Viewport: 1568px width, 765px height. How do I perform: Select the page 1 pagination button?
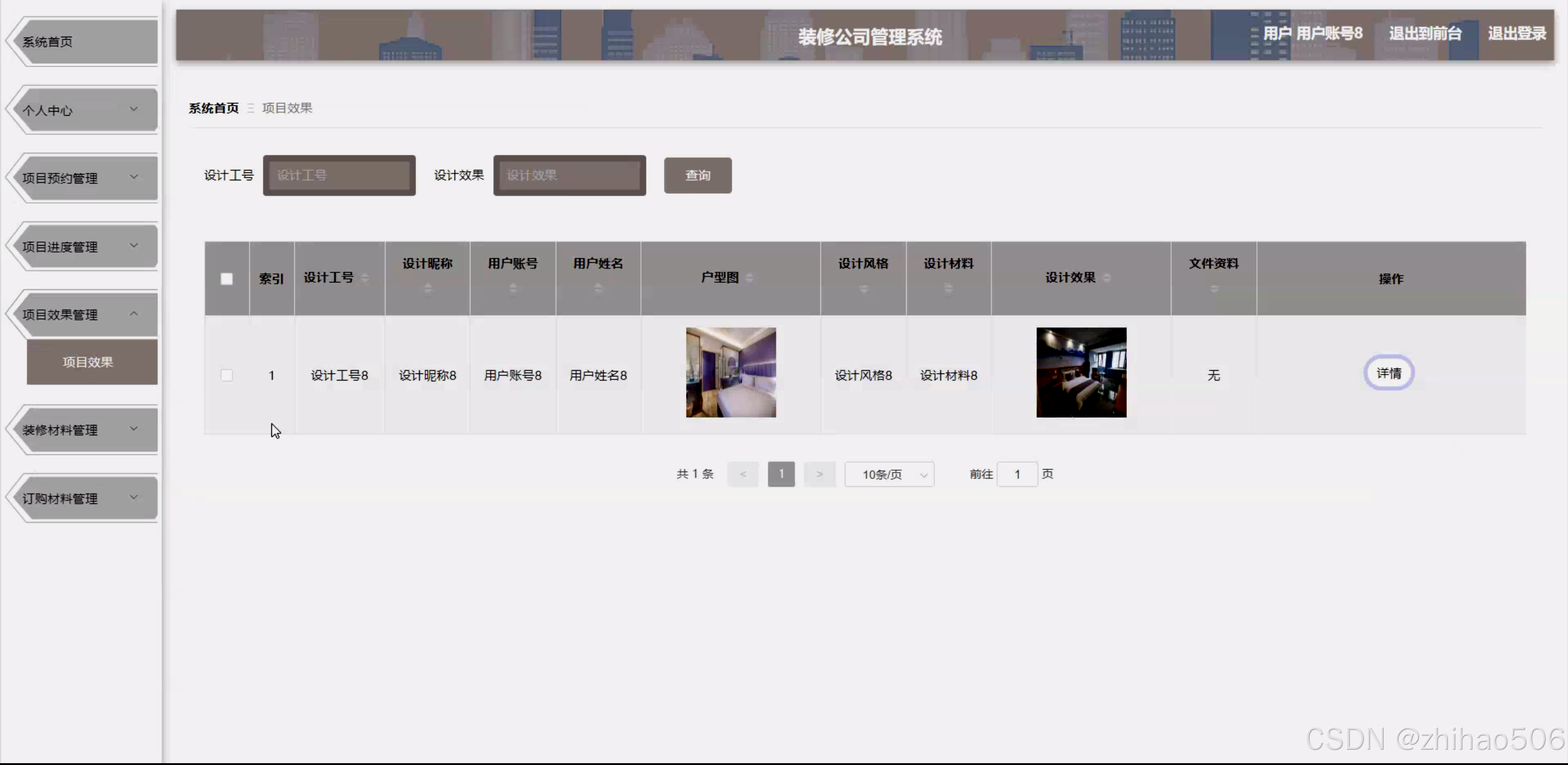coord(781,474)
